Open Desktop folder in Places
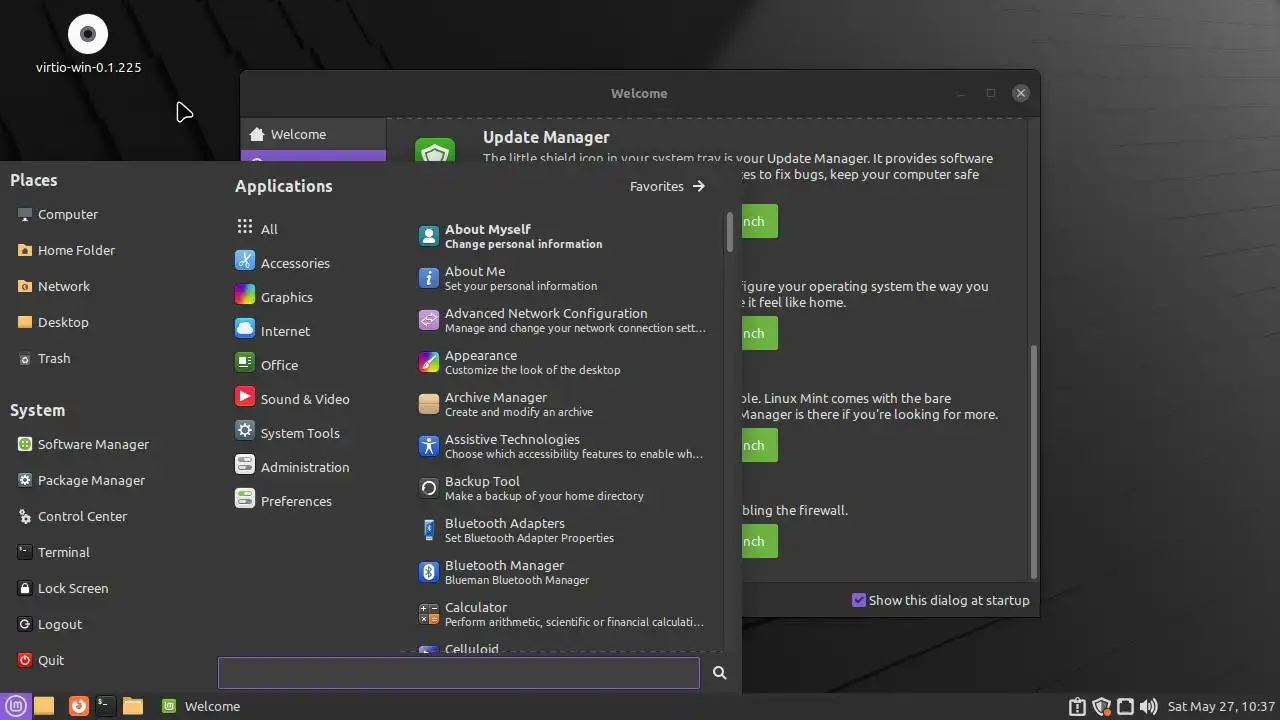 53,322
